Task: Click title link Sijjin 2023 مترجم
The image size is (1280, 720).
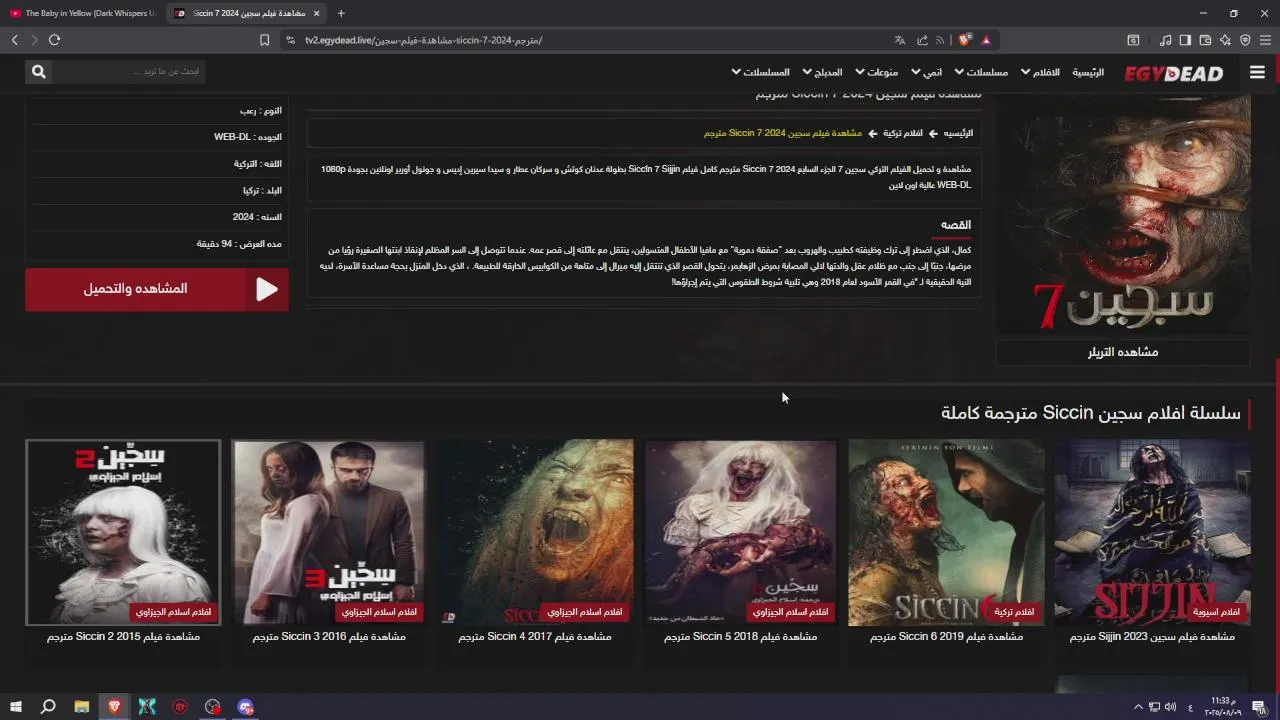Action: [1152, 637]
